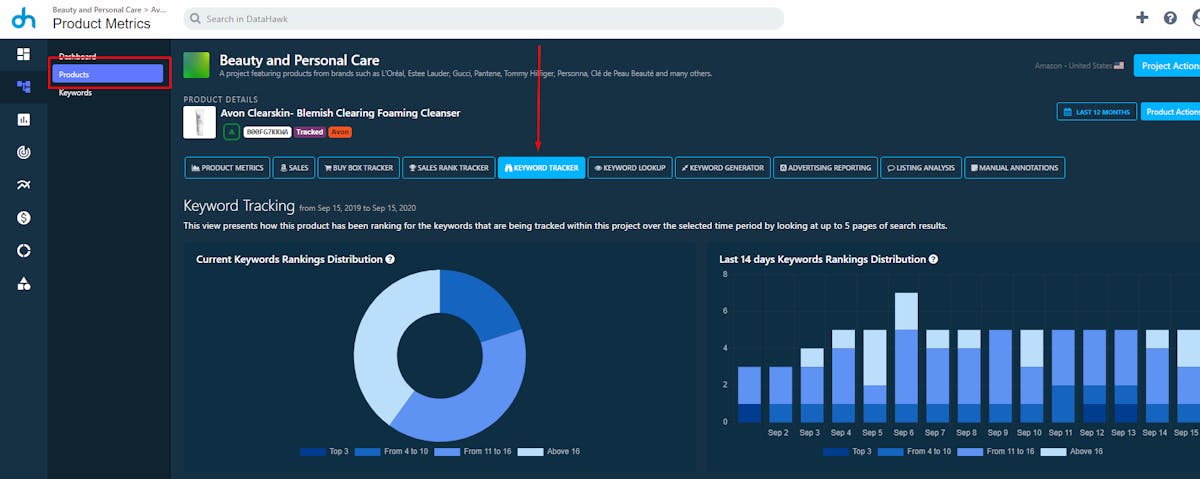Select Products in the side menu
This screenshot has width=1200, height=479.
(107, 74)
